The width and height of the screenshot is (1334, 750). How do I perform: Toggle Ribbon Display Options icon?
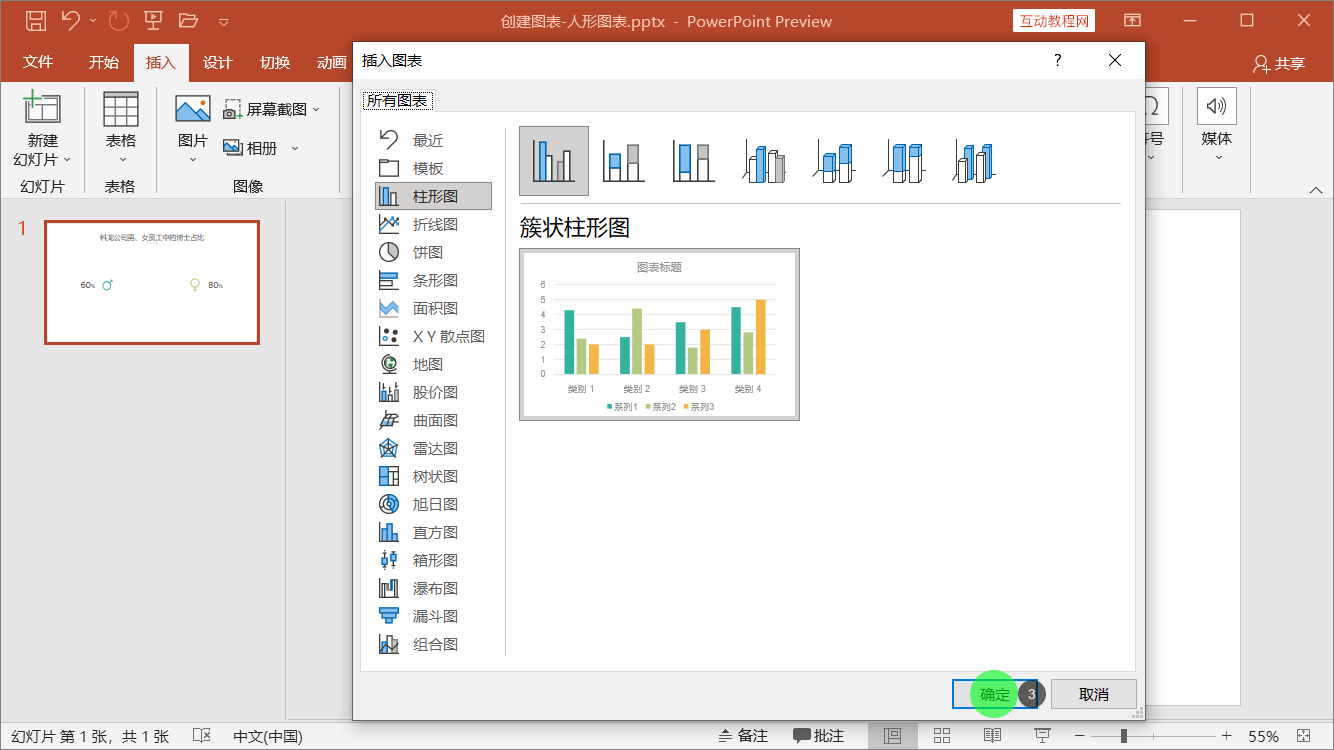(x=1132, y=20)
